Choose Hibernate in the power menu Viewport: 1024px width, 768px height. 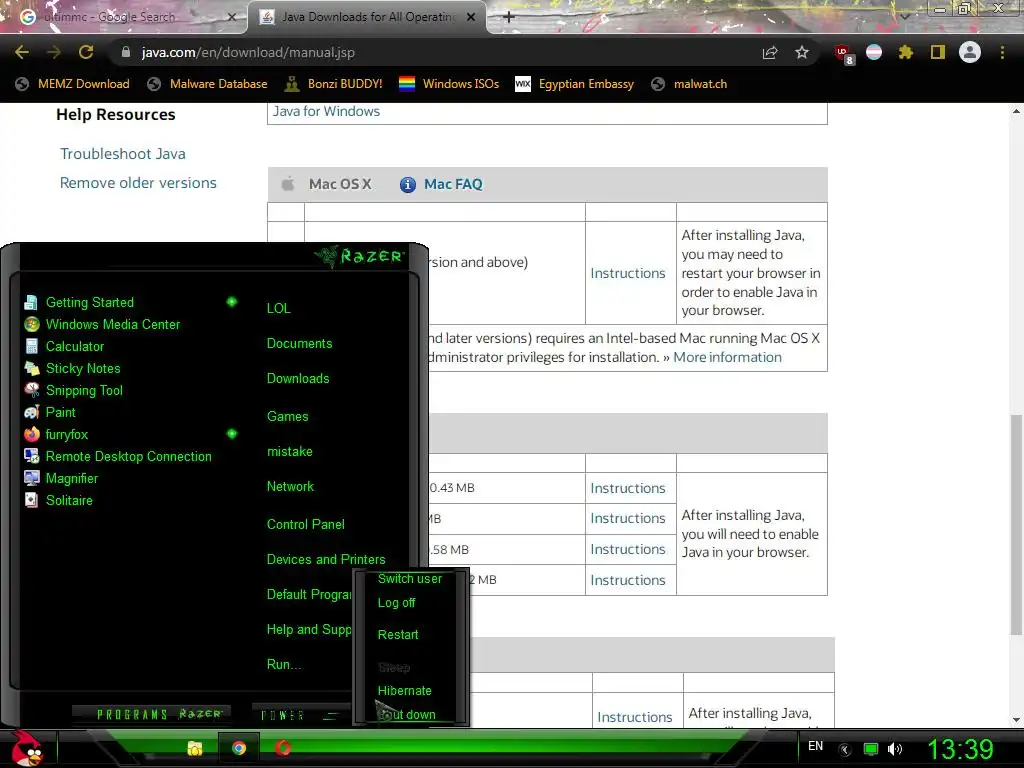(404, 691)
